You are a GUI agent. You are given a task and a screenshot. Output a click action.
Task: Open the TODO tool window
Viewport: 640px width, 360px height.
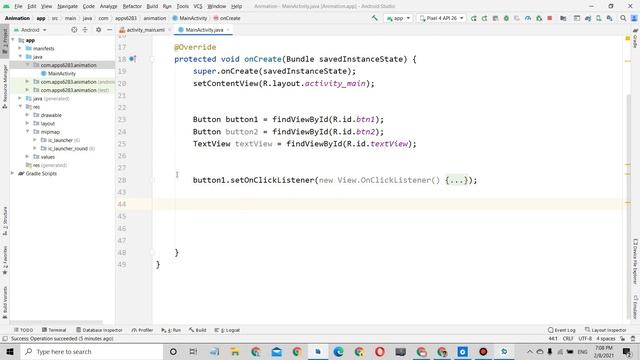pyautogui.click(x=23, y=330)
